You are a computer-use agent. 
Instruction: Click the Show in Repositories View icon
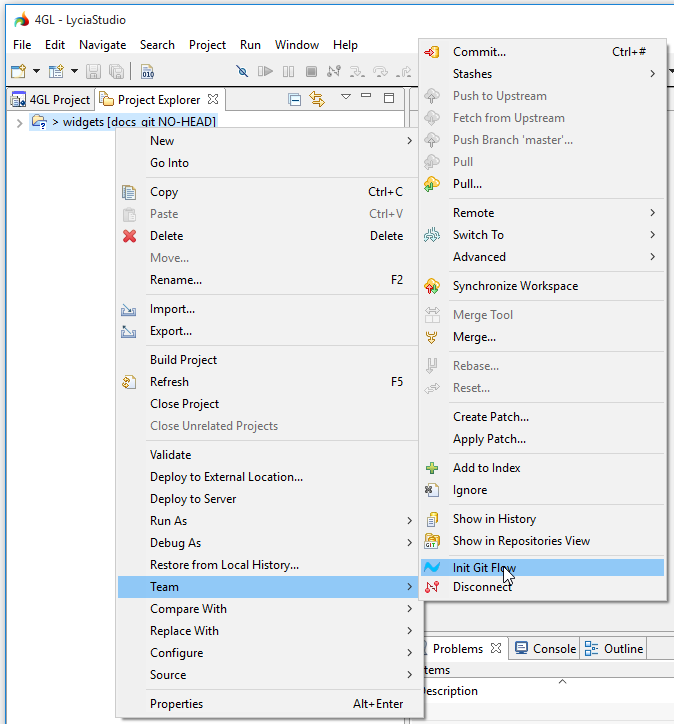click(x=432, y=541)
